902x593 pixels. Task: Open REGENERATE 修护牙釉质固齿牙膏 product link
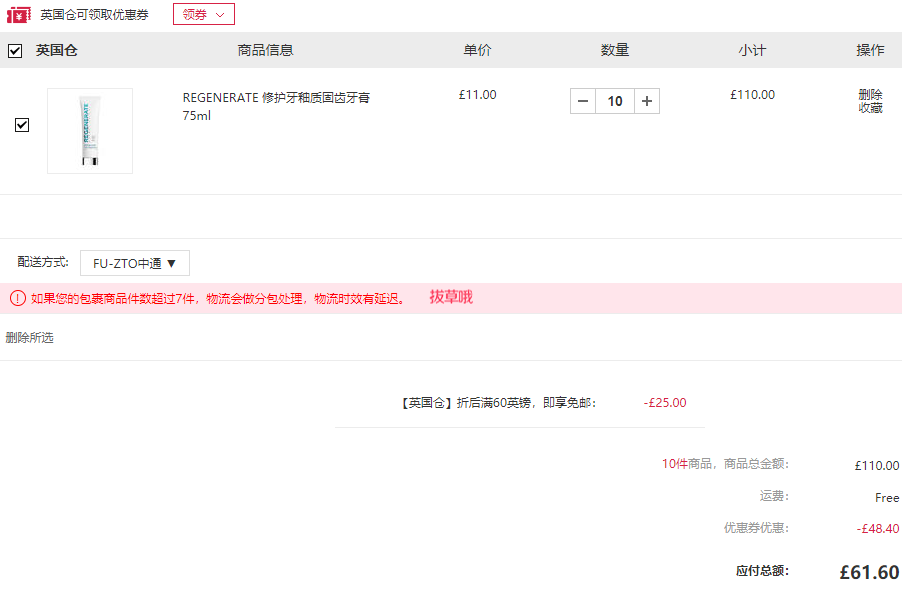276,106
